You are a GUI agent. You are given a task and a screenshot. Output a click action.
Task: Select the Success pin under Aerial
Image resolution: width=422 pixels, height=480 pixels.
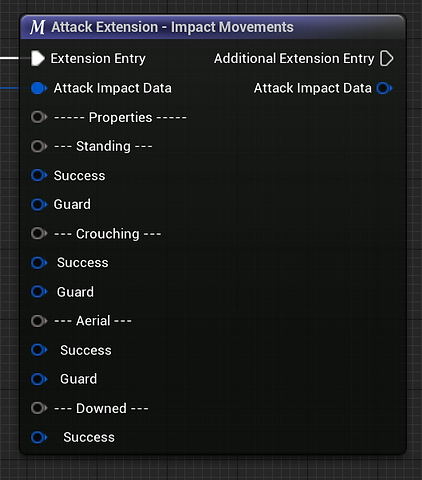pos(39,350)
